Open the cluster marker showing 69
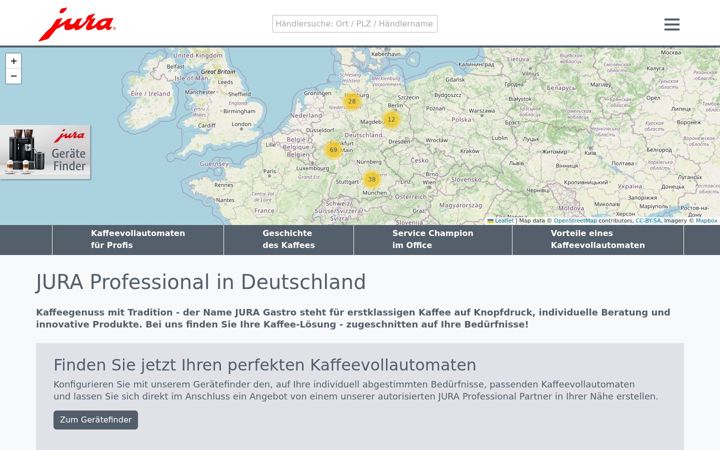 [333, 150]
